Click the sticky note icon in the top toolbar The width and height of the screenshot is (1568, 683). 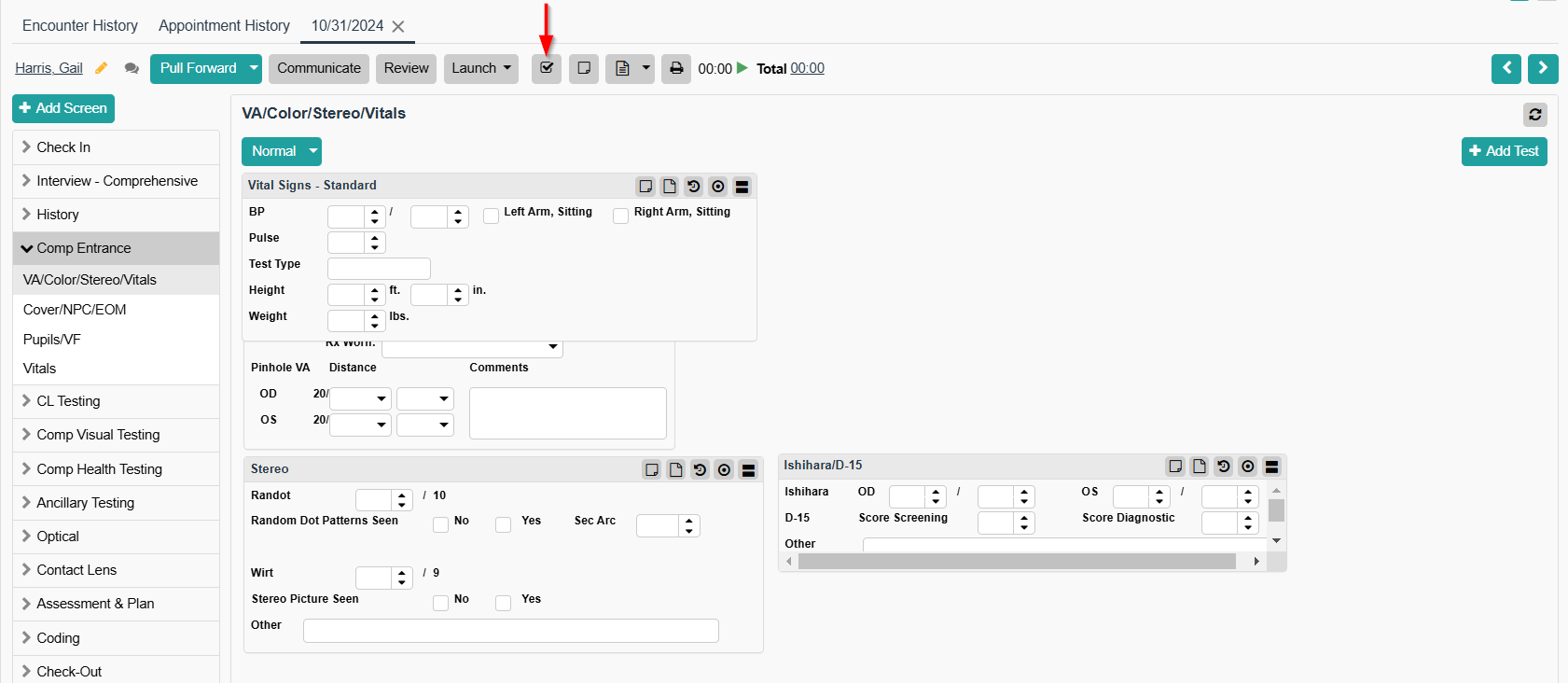(x=584, y=68)
